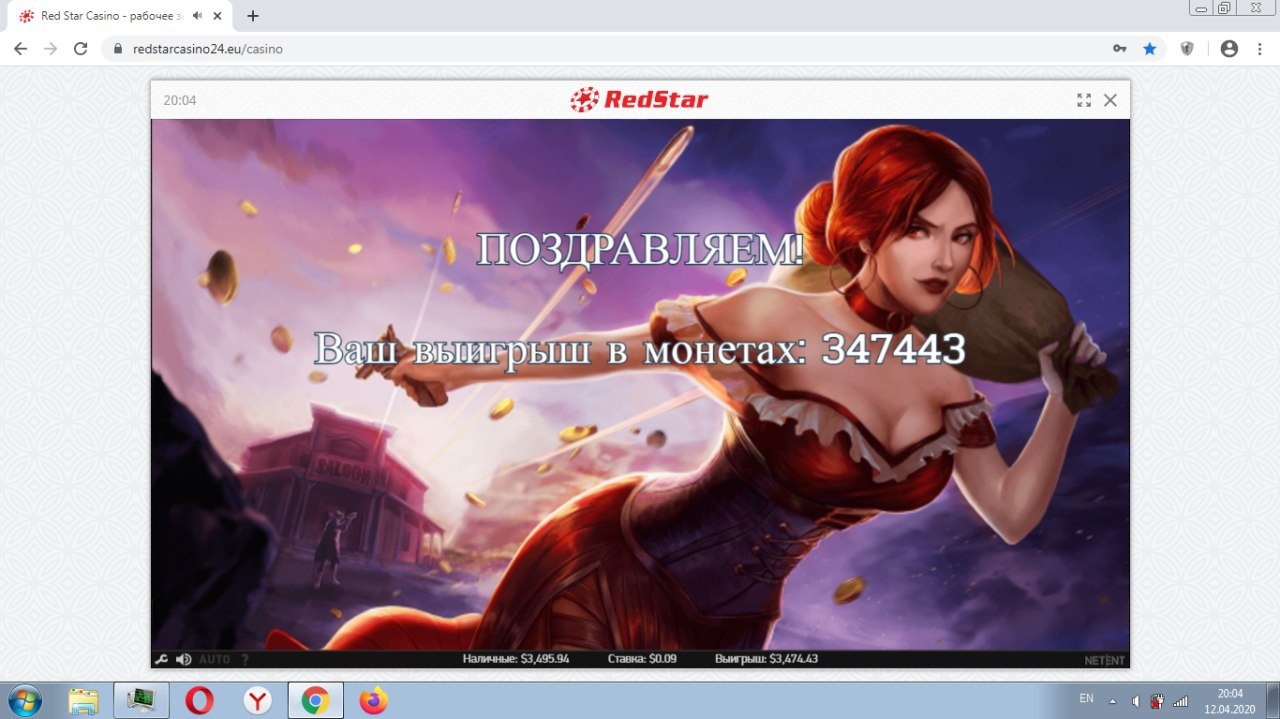Open the network signal tray icon

1180,700
